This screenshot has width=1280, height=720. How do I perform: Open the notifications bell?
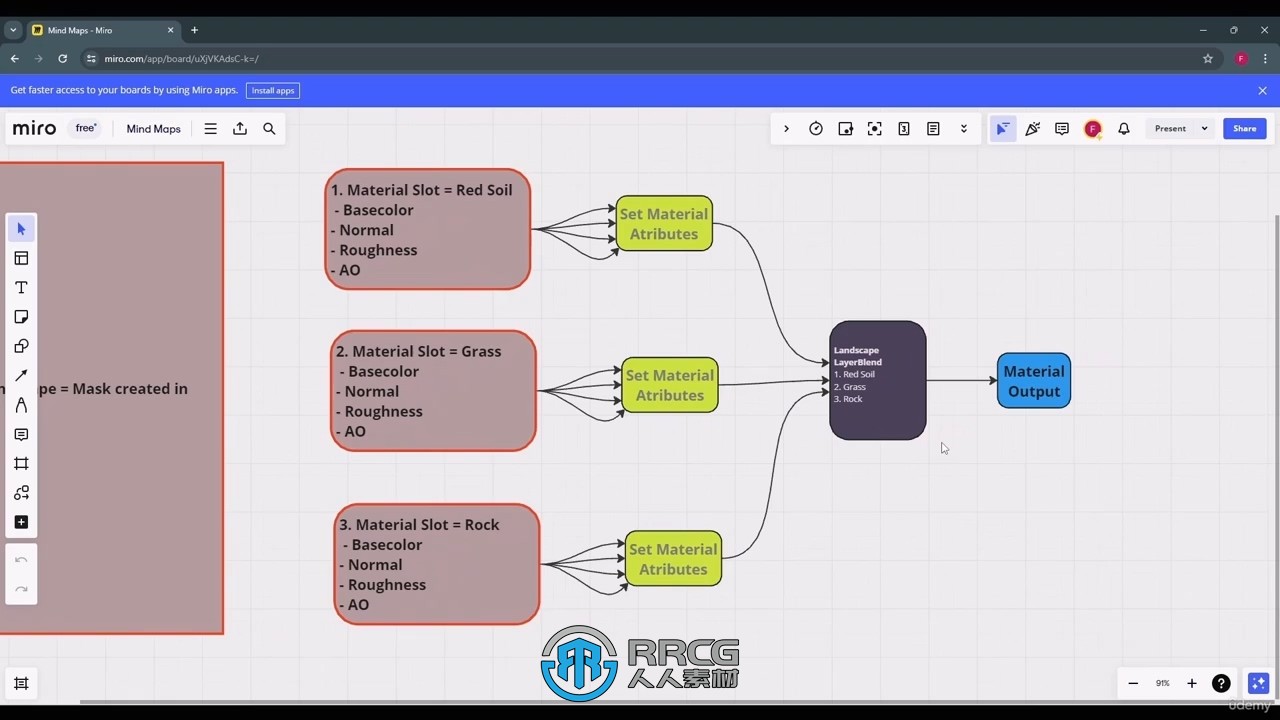(1124, 129)
